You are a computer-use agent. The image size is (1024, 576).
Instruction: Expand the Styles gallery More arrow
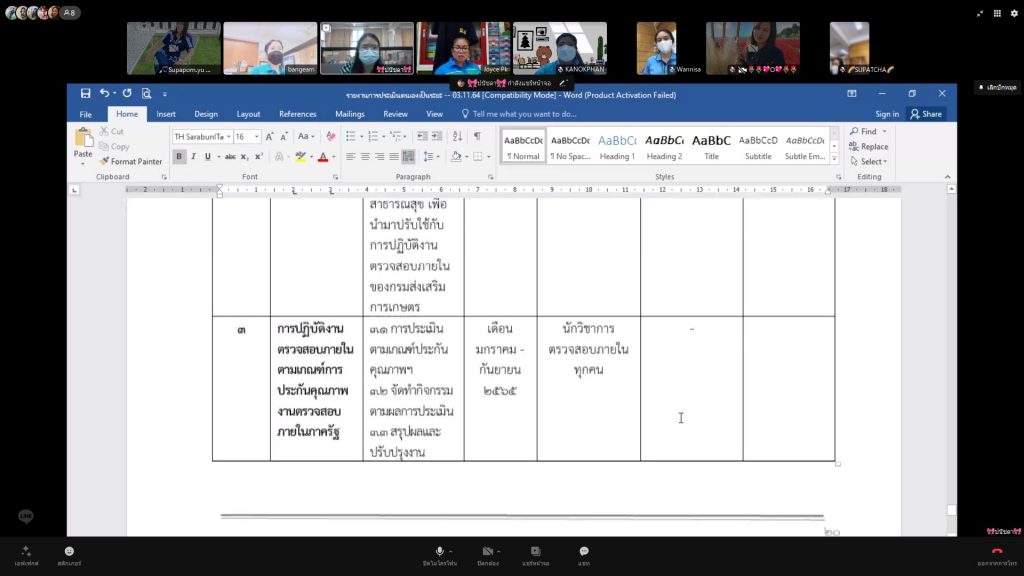(x=830, y=157)
